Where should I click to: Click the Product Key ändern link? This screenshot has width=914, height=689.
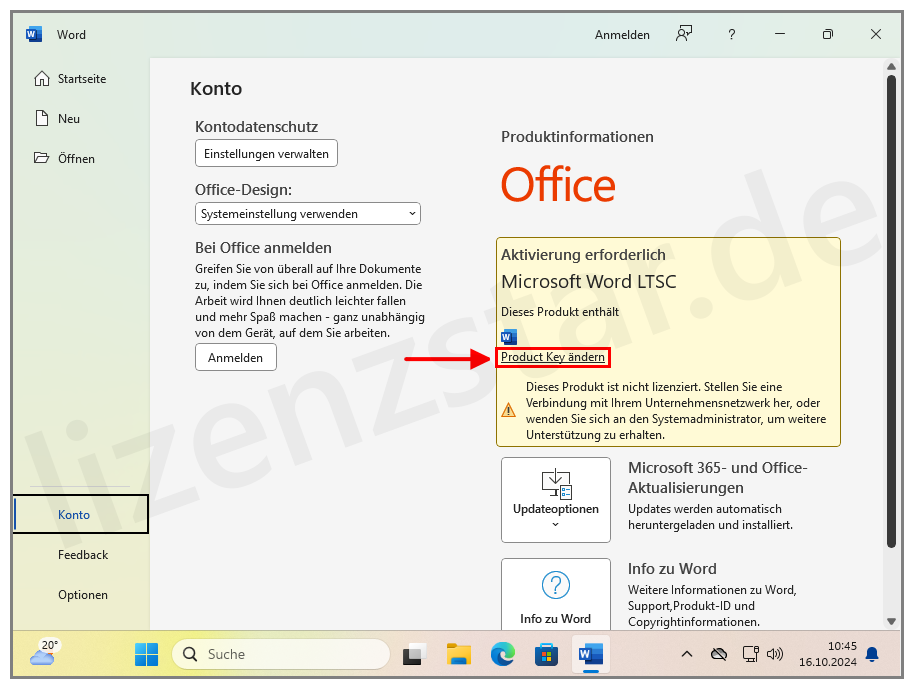tap(553, 357)
